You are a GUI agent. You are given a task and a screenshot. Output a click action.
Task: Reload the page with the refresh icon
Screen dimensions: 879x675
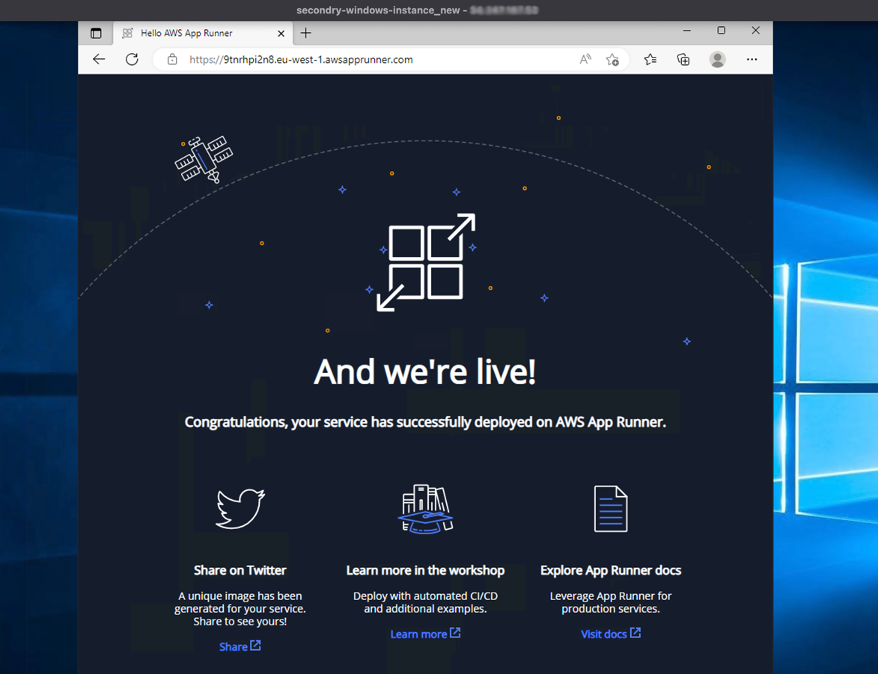[132, 59]
